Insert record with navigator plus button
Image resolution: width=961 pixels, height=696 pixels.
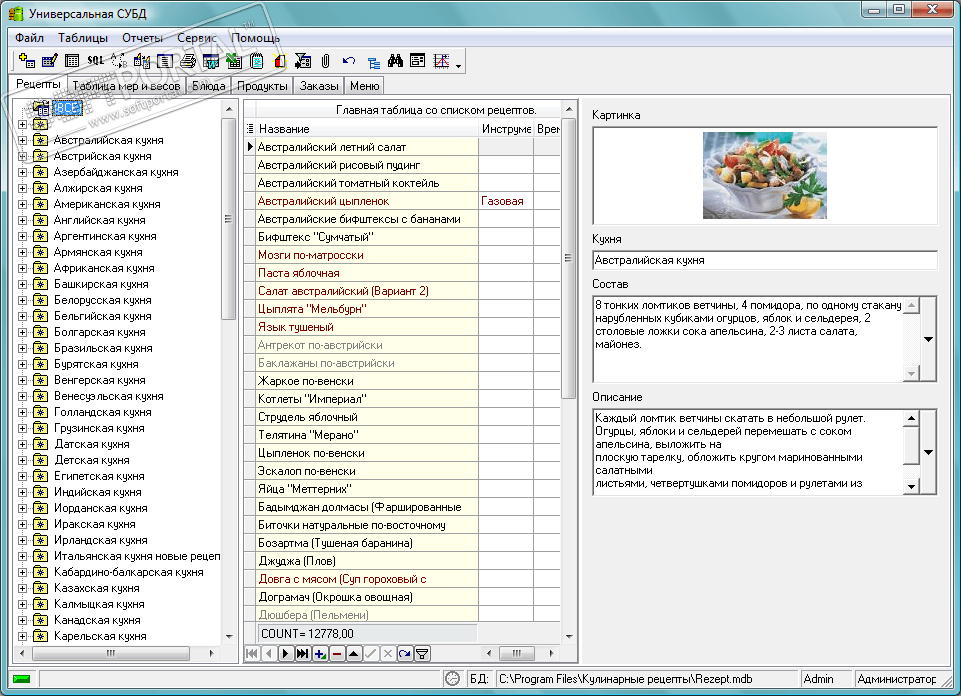click(319, 654)
